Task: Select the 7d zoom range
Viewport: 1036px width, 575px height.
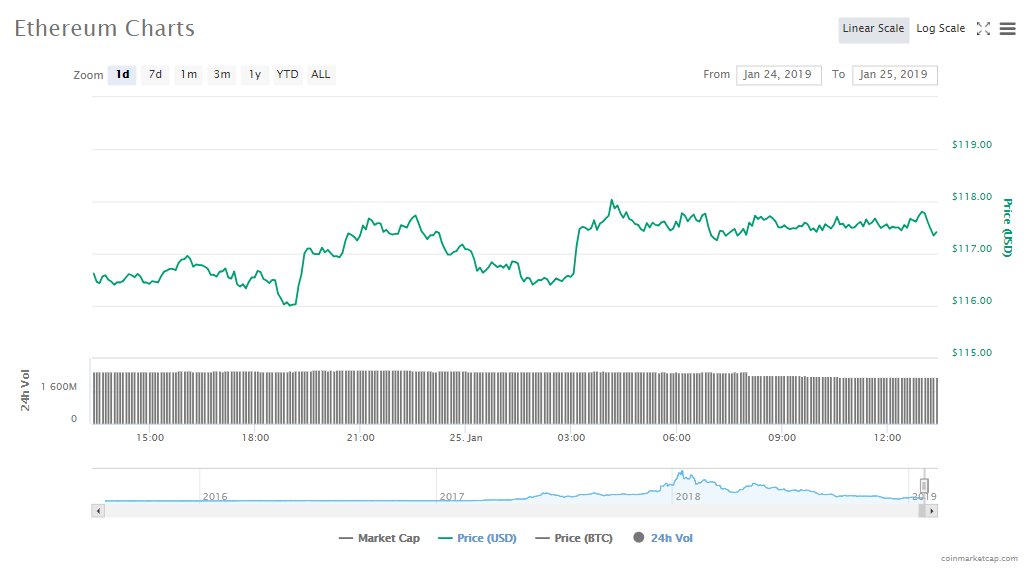Action: tap(155, 75)
